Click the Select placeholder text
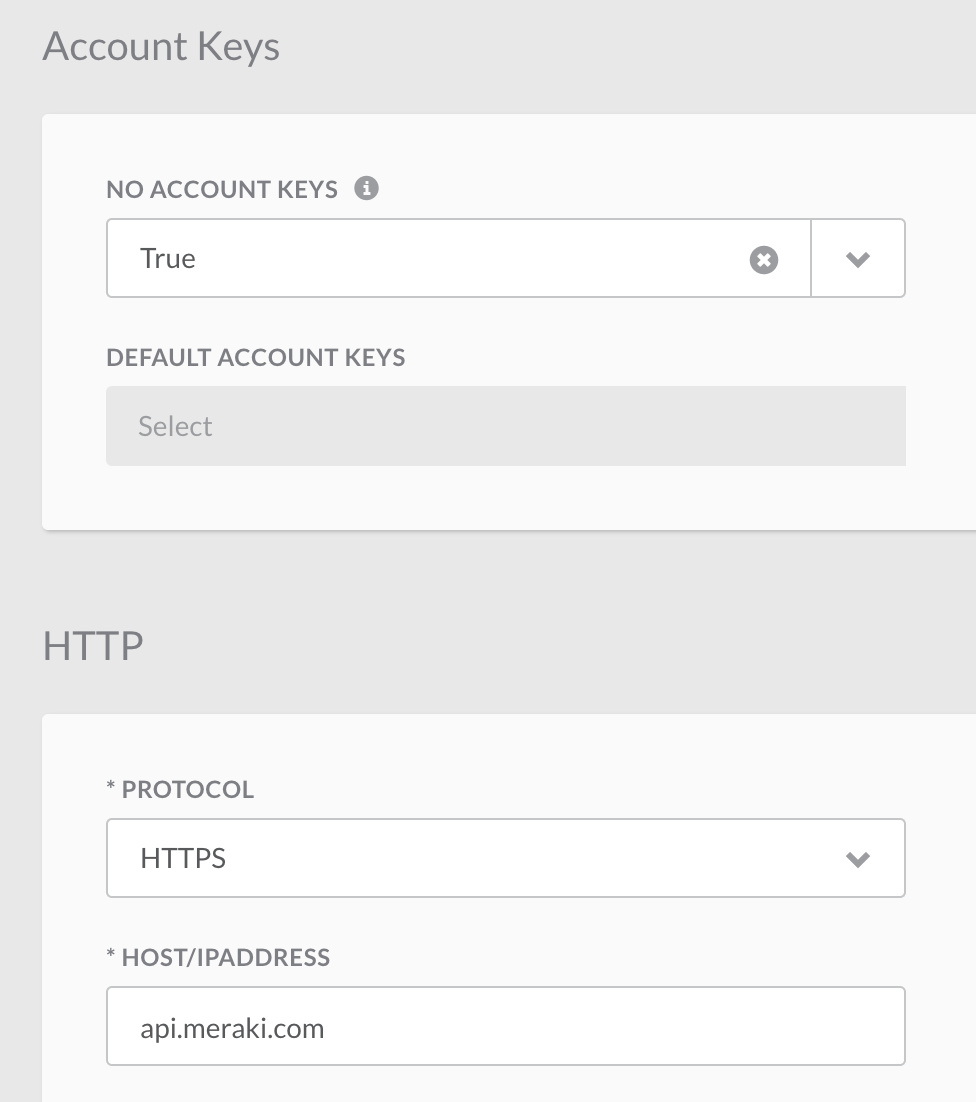 click(x=175, y=426)
